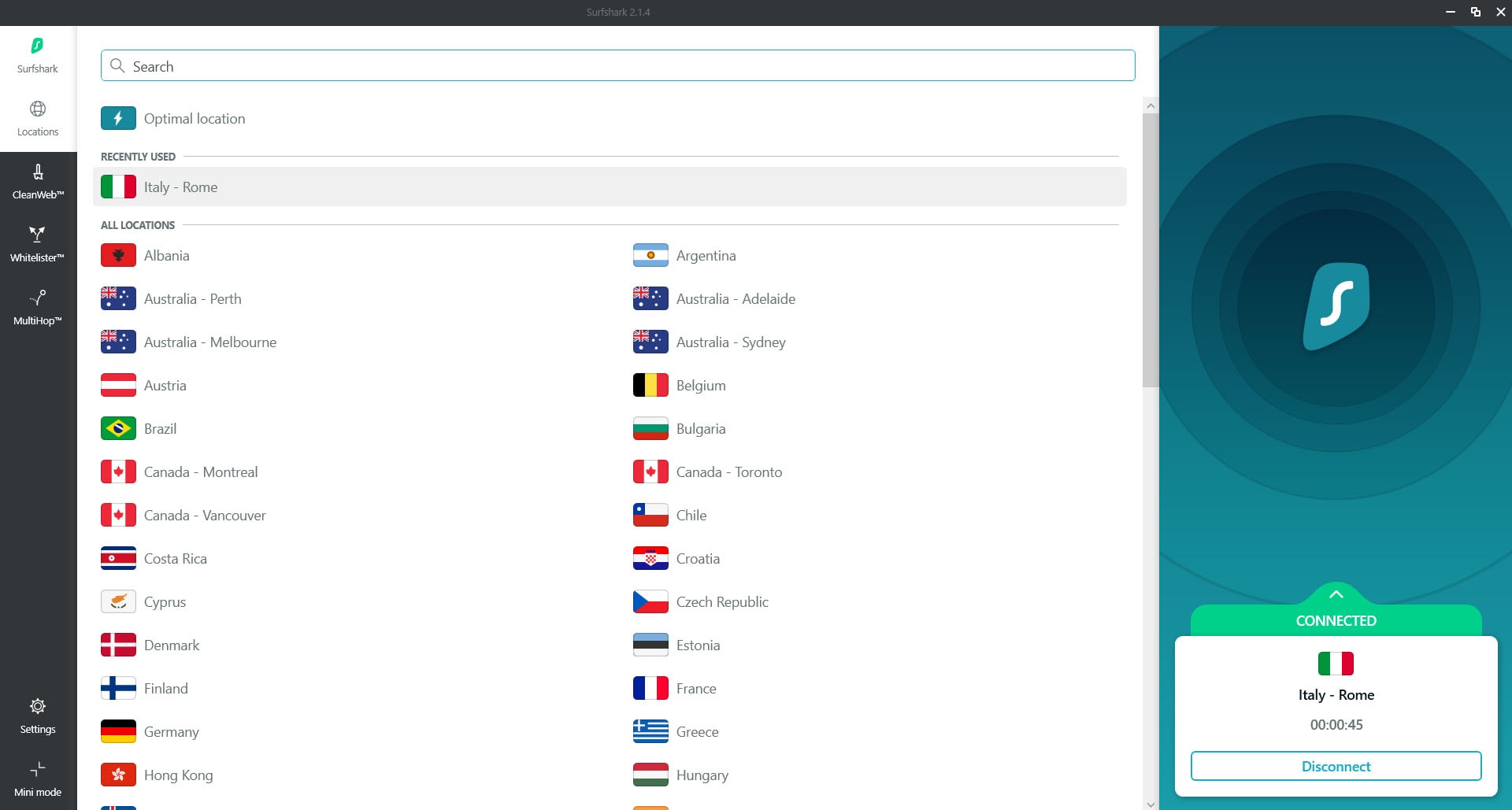The image size is (1512, 810).
Task: Select recently used Italy - Rome
Action: point(181,187)
